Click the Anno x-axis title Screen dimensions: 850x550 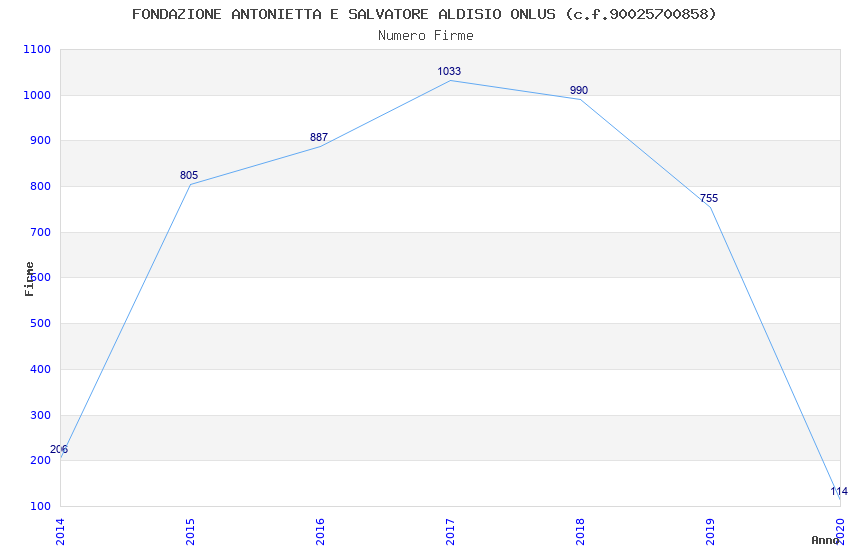(825, 540)
